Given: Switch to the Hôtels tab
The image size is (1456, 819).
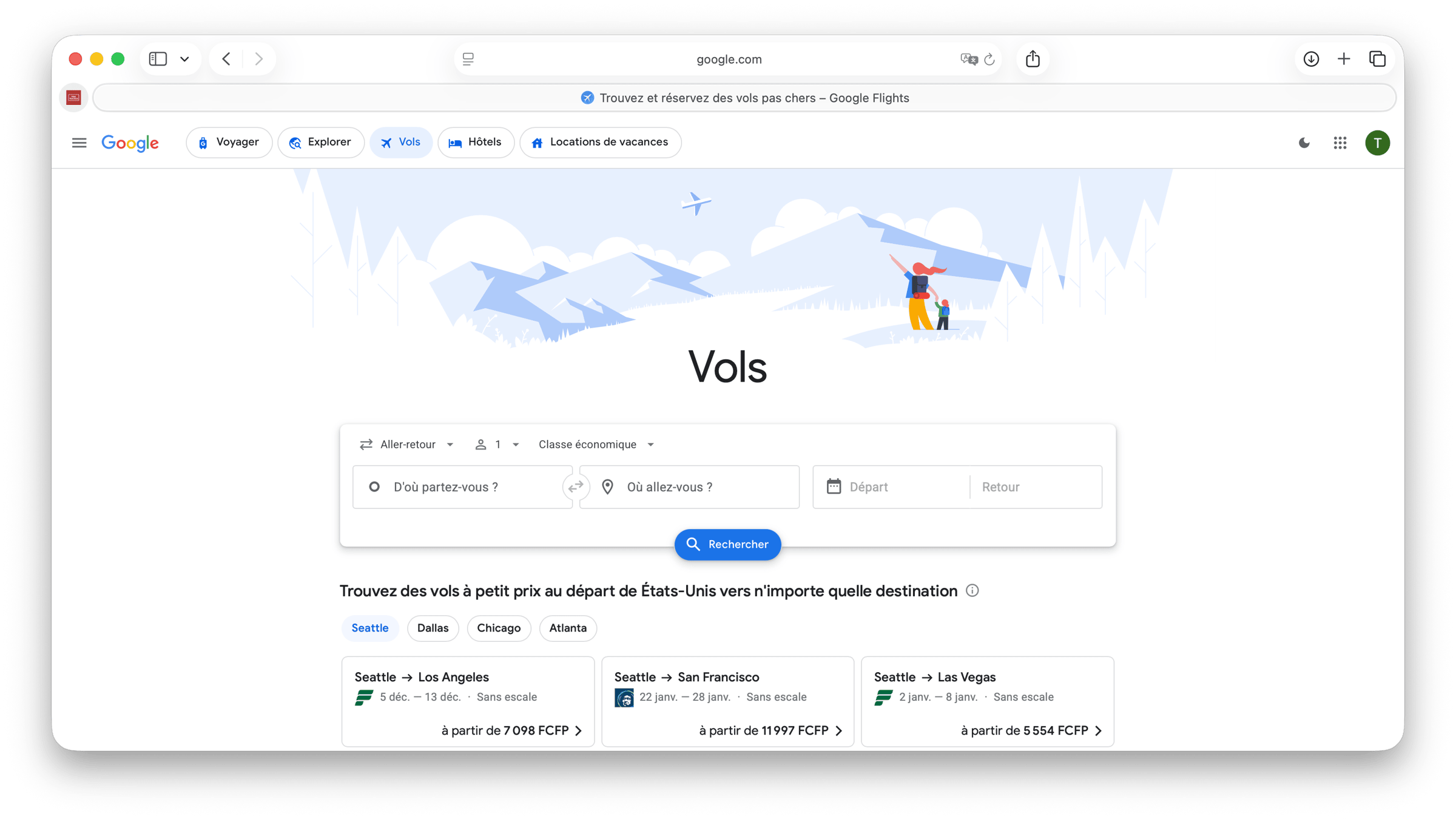Looking at the screenshot, I should point(476,142).
